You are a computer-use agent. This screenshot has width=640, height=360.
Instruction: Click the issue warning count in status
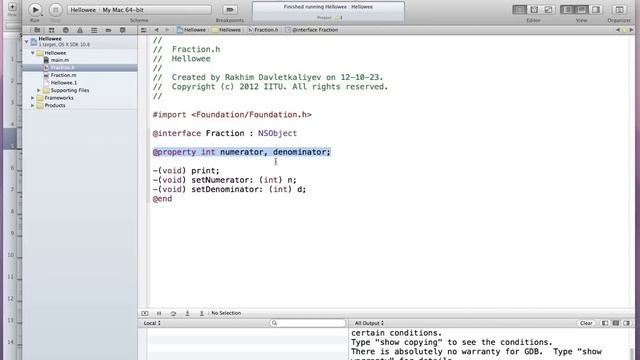(x=339, y=18)
